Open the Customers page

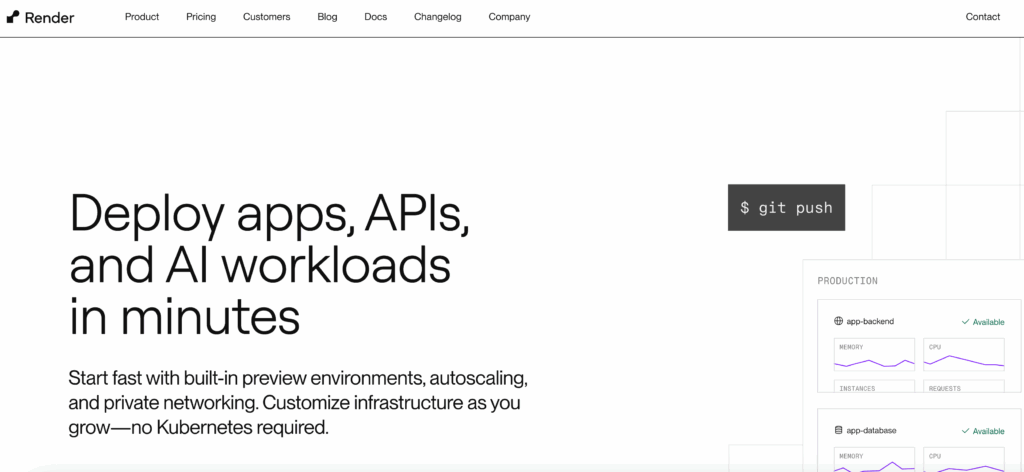pos(266,17)
